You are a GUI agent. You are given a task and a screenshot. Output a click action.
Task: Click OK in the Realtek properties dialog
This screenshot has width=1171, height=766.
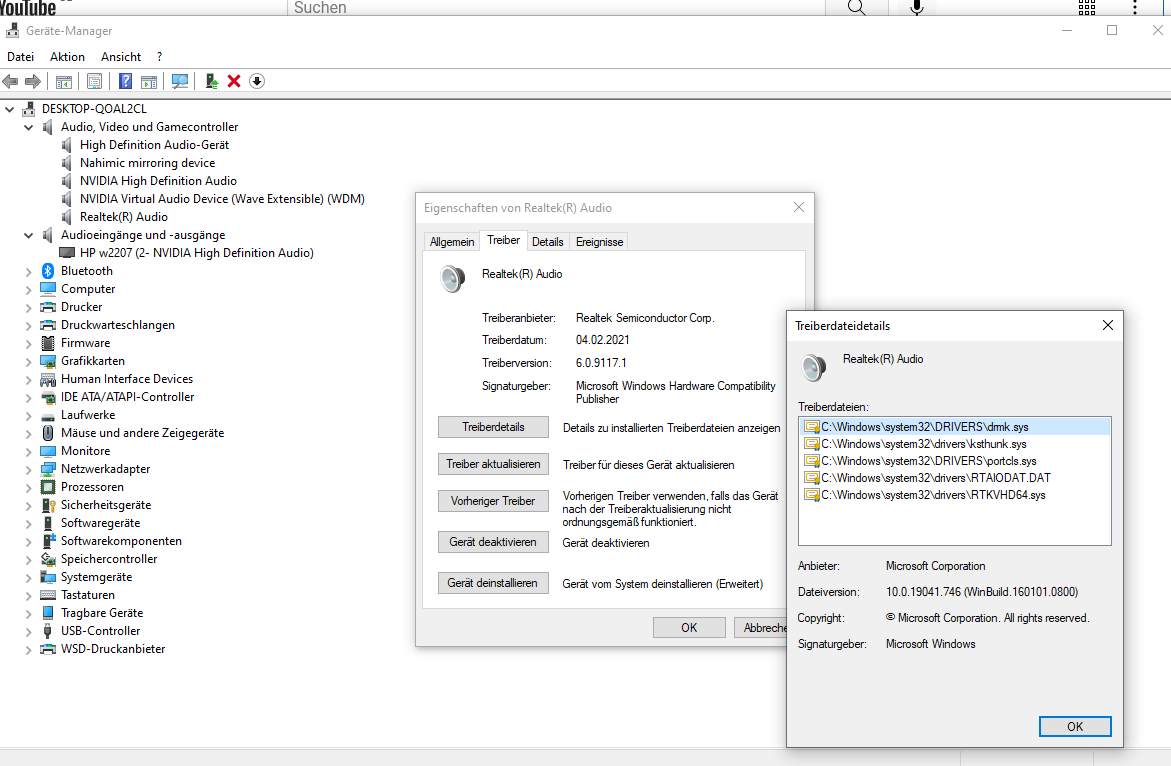[689, 628]
